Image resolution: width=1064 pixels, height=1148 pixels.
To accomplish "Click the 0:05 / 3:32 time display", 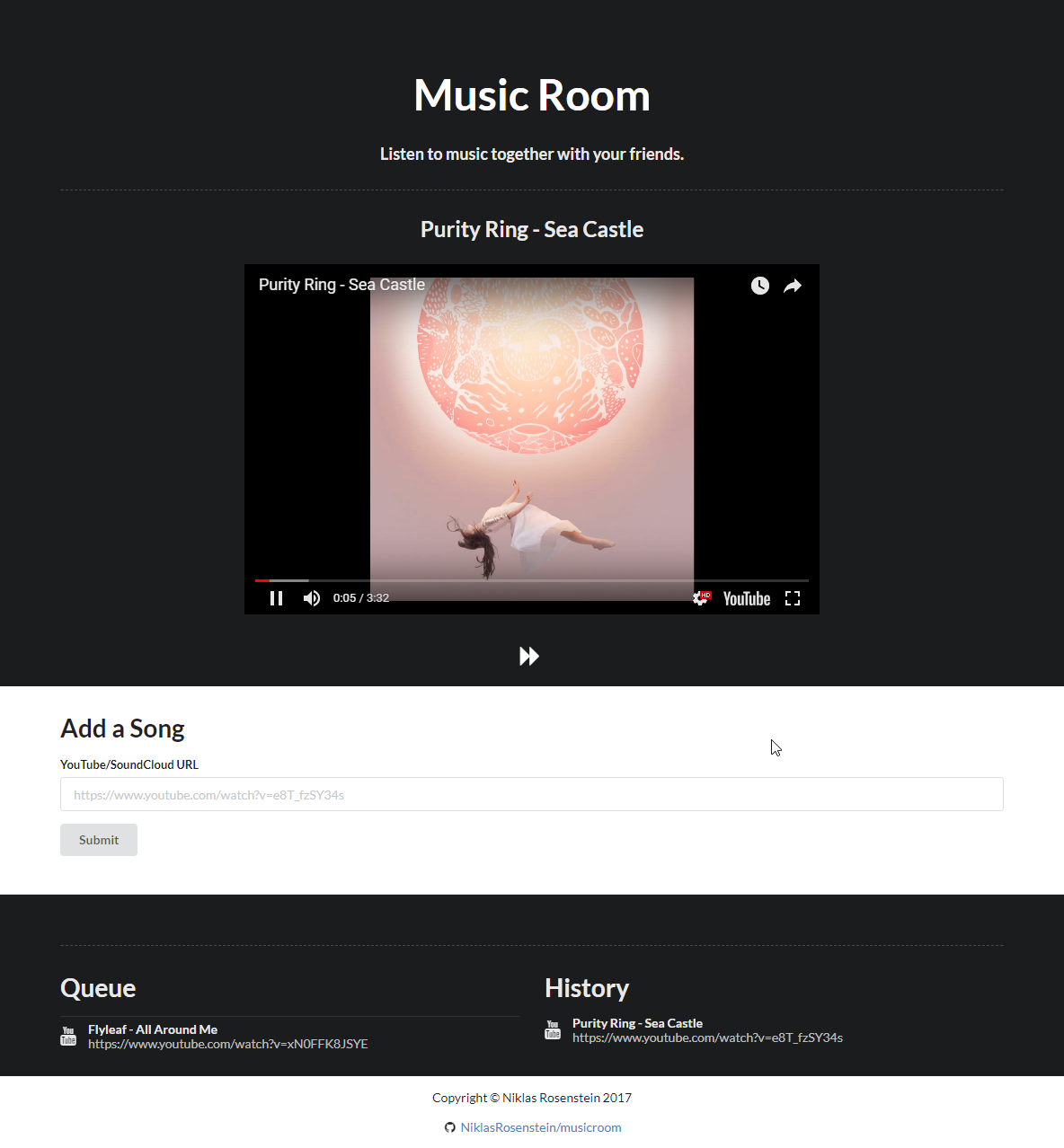I will tap(361, 598).
